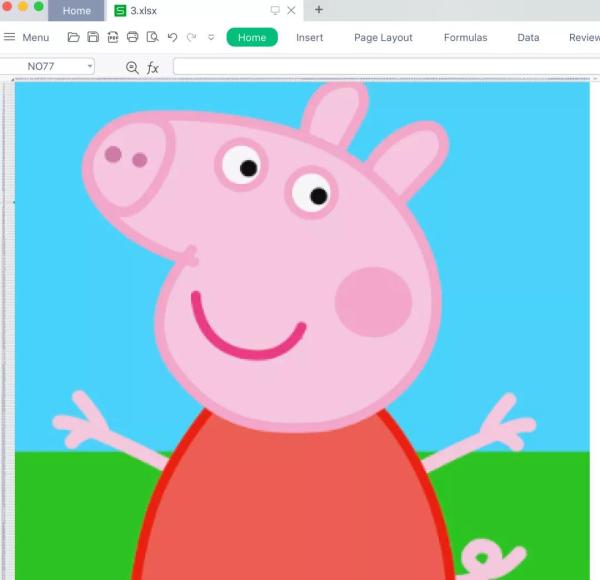This screenshot has width=600, height=580.
Task: Click inside the formula bar input
Action: 386,66
